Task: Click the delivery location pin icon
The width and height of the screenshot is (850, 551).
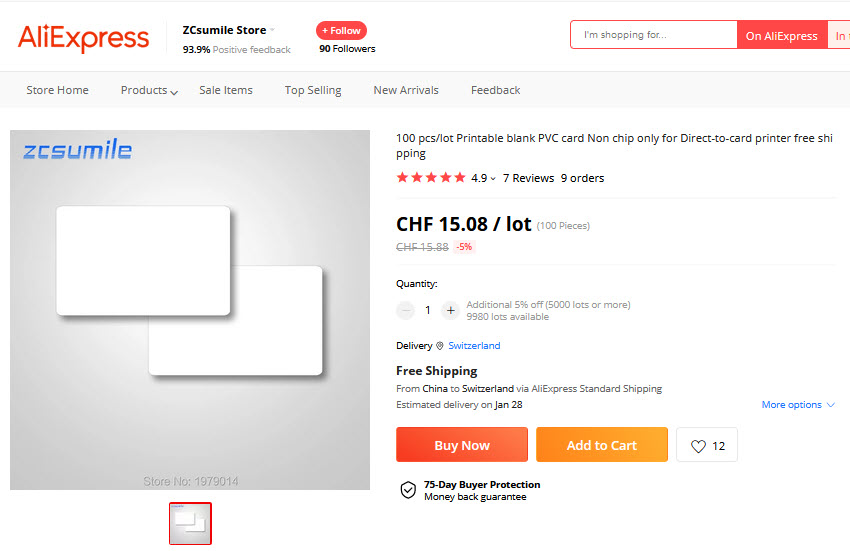Action: pyautogui.click(x=440, y=346)
